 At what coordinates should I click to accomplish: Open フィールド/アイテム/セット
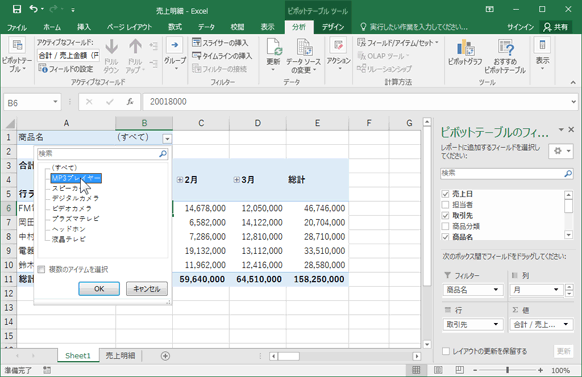(x=398, y=43)
